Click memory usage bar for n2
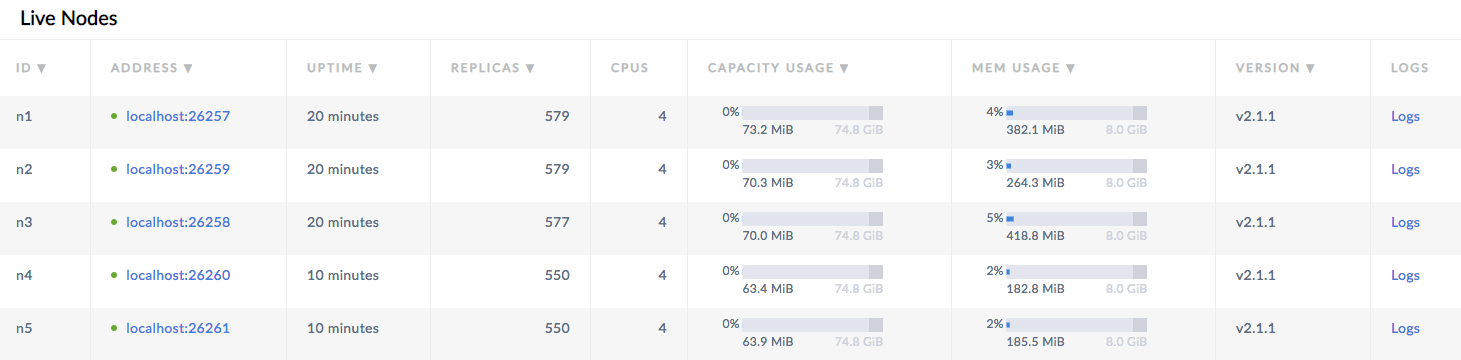The height and width of the screenshot is (360, 1461). (1076, 165)
